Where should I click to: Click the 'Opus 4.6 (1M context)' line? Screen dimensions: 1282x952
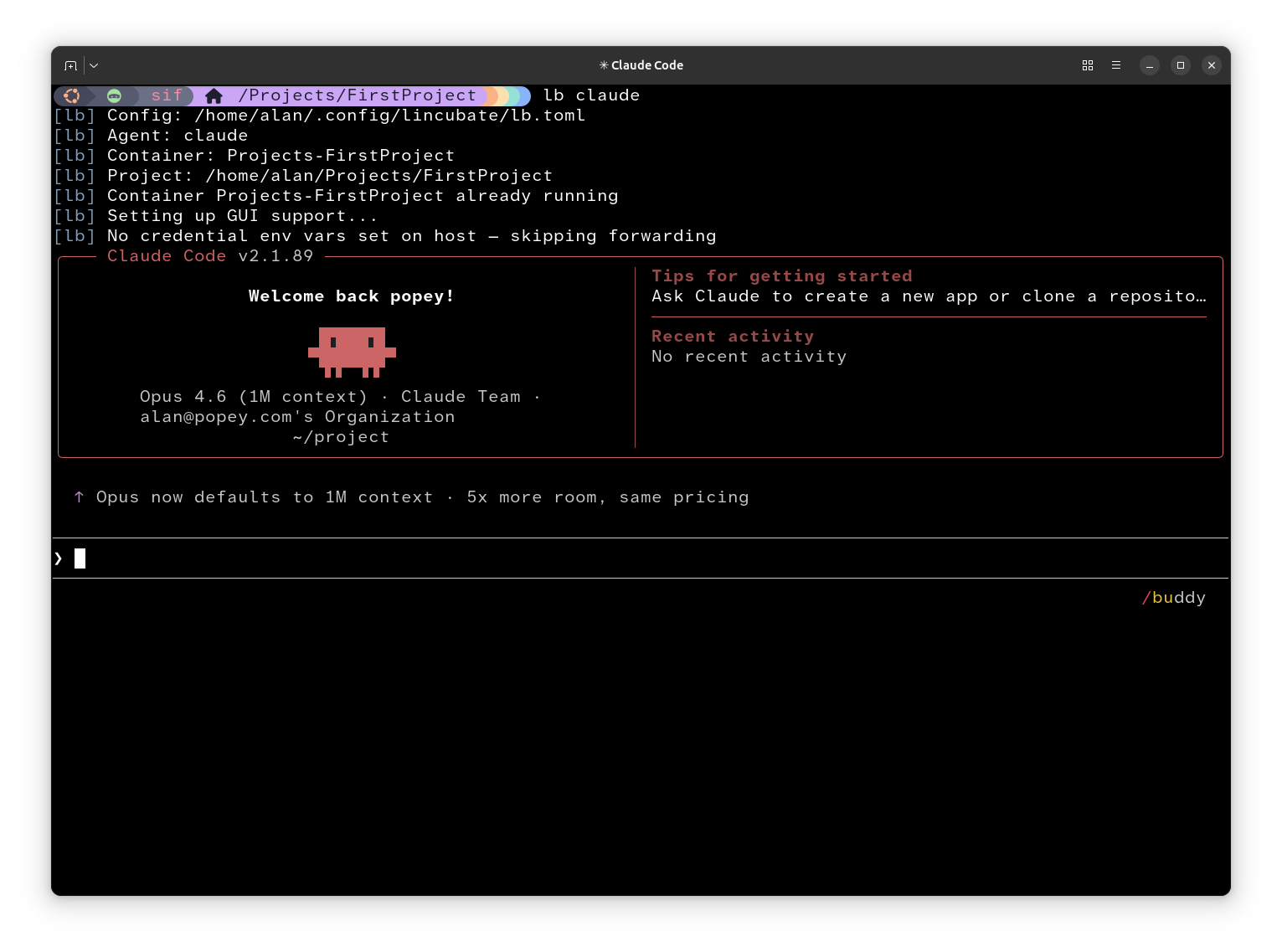coord(340,397)
